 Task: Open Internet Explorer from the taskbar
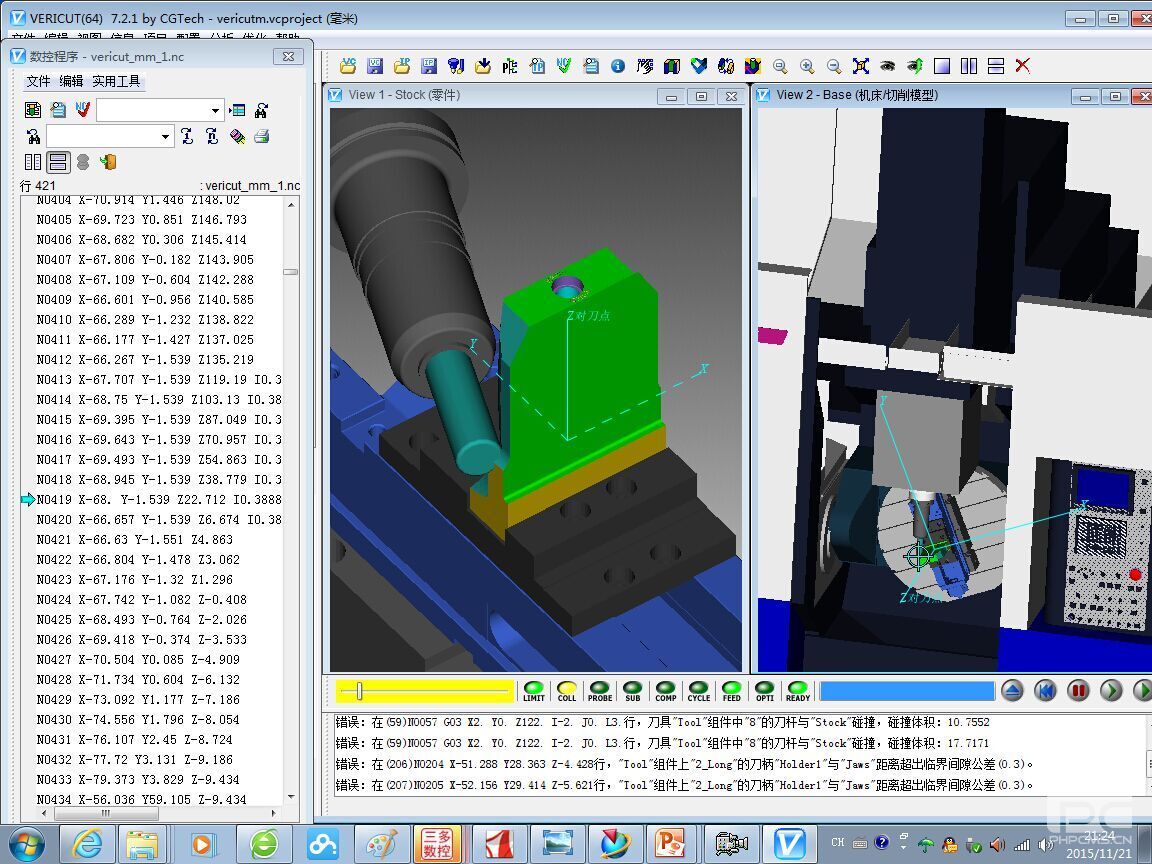pos(87,844)
